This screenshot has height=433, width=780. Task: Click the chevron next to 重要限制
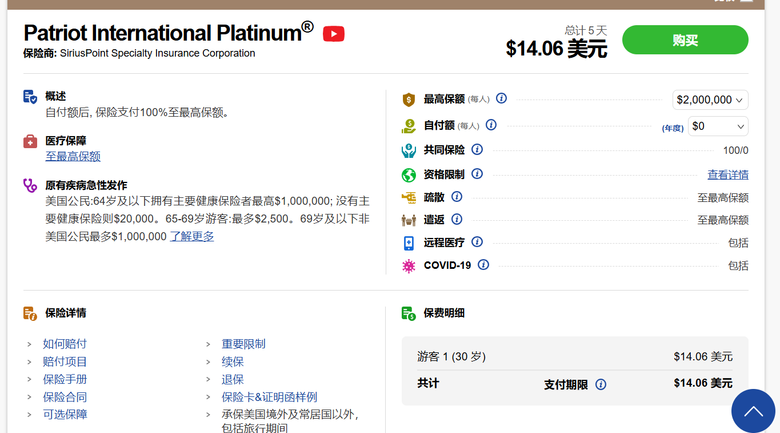(208, 344)
